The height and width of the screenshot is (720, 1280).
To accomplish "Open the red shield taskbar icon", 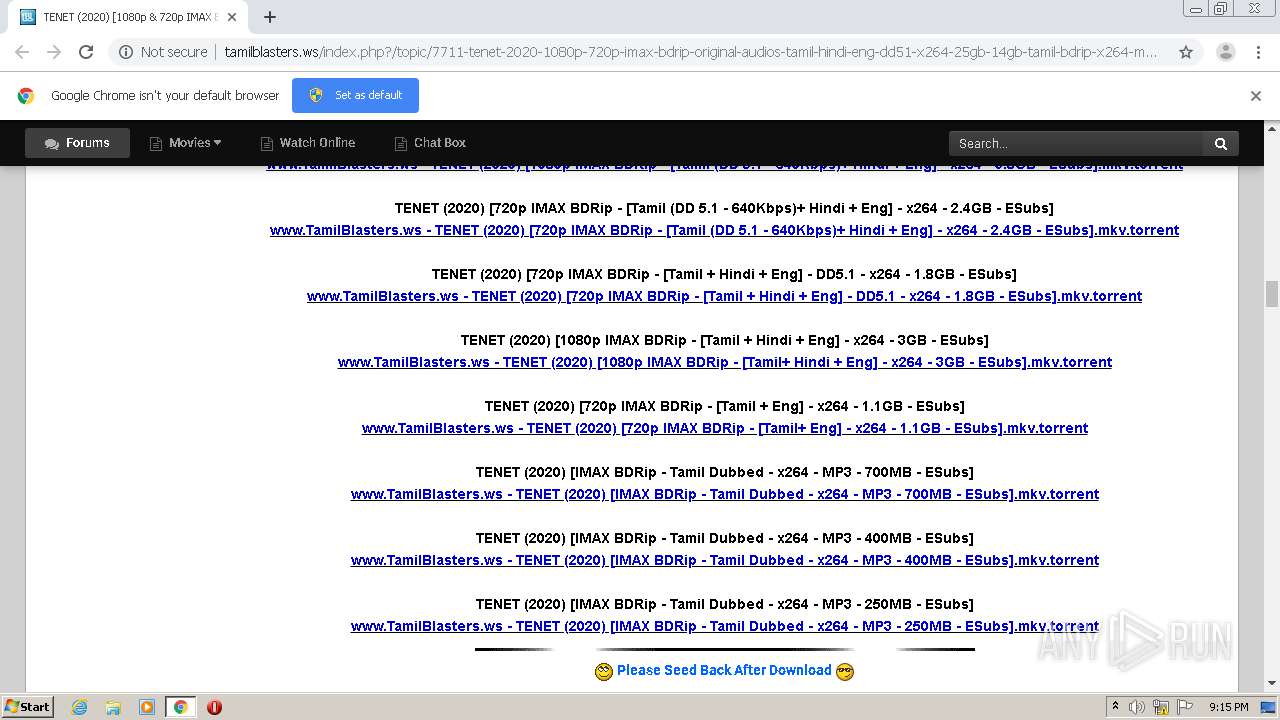I will [214, 707].
